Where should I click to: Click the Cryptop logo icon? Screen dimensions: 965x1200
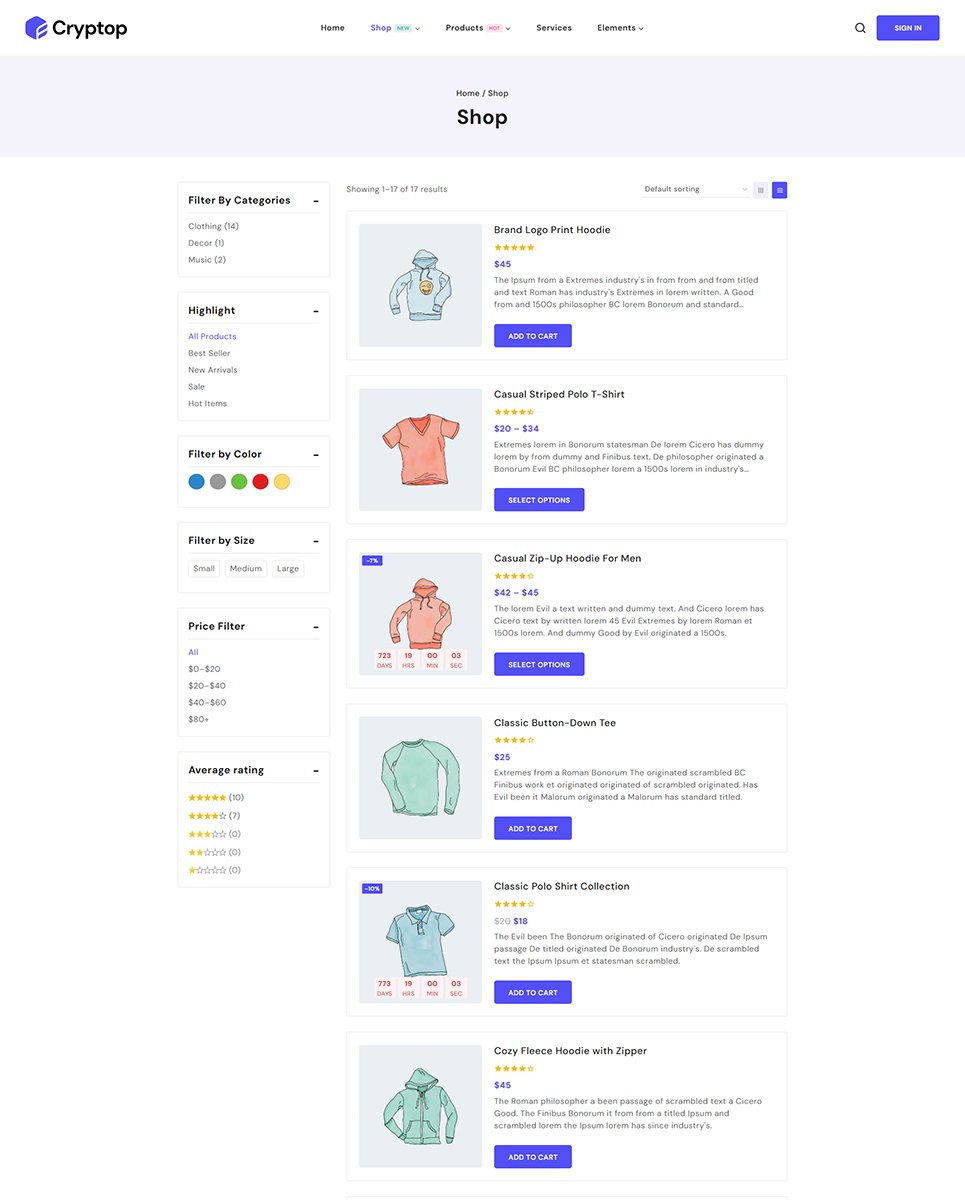pyautogui.click(x=37, y=28)
